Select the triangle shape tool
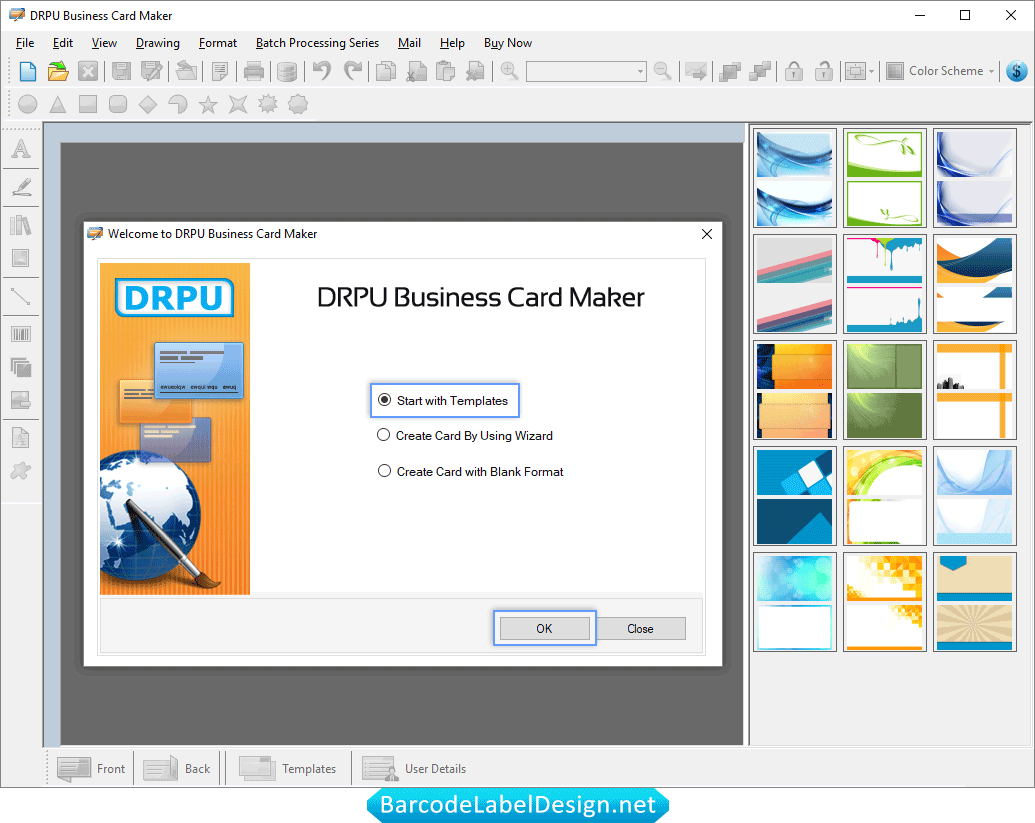The height and width of the screenshot is (823, 1035). [x=58, y=104]
